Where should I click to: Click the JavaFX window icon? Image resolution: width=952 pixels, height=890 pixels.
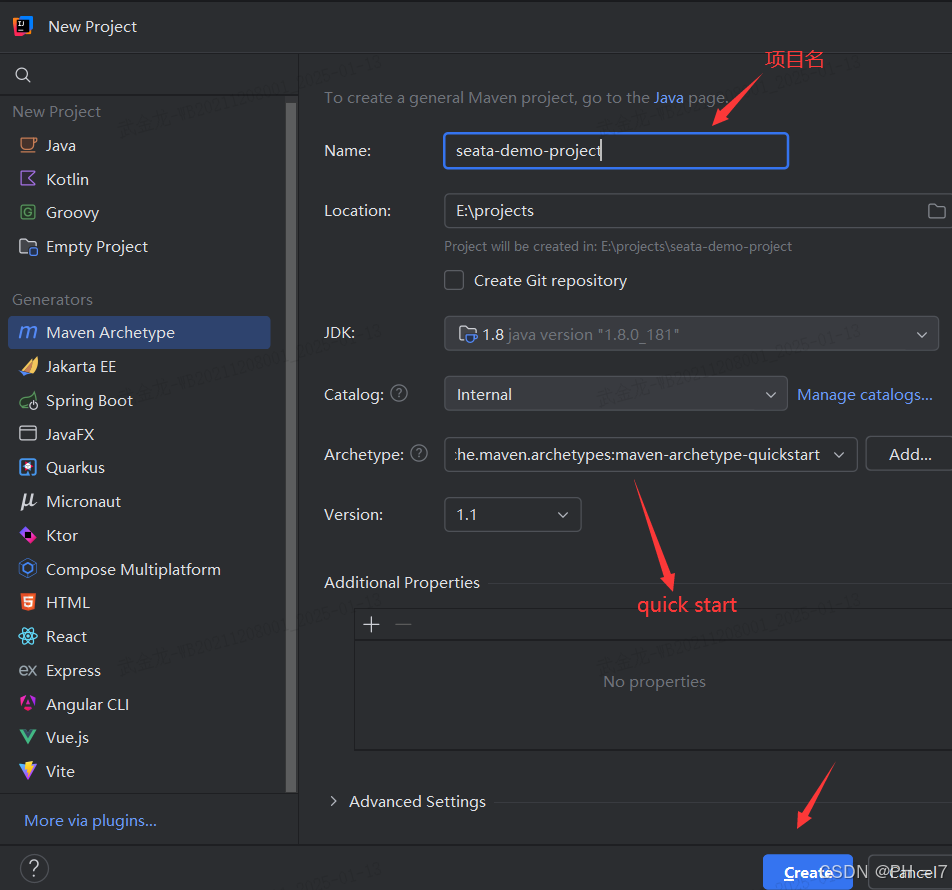click(28, 433)
